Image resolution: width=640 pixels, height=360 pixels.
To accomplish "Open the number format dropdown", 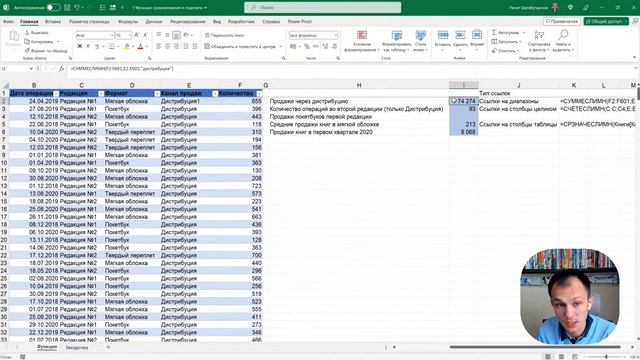I will [336, 36].
